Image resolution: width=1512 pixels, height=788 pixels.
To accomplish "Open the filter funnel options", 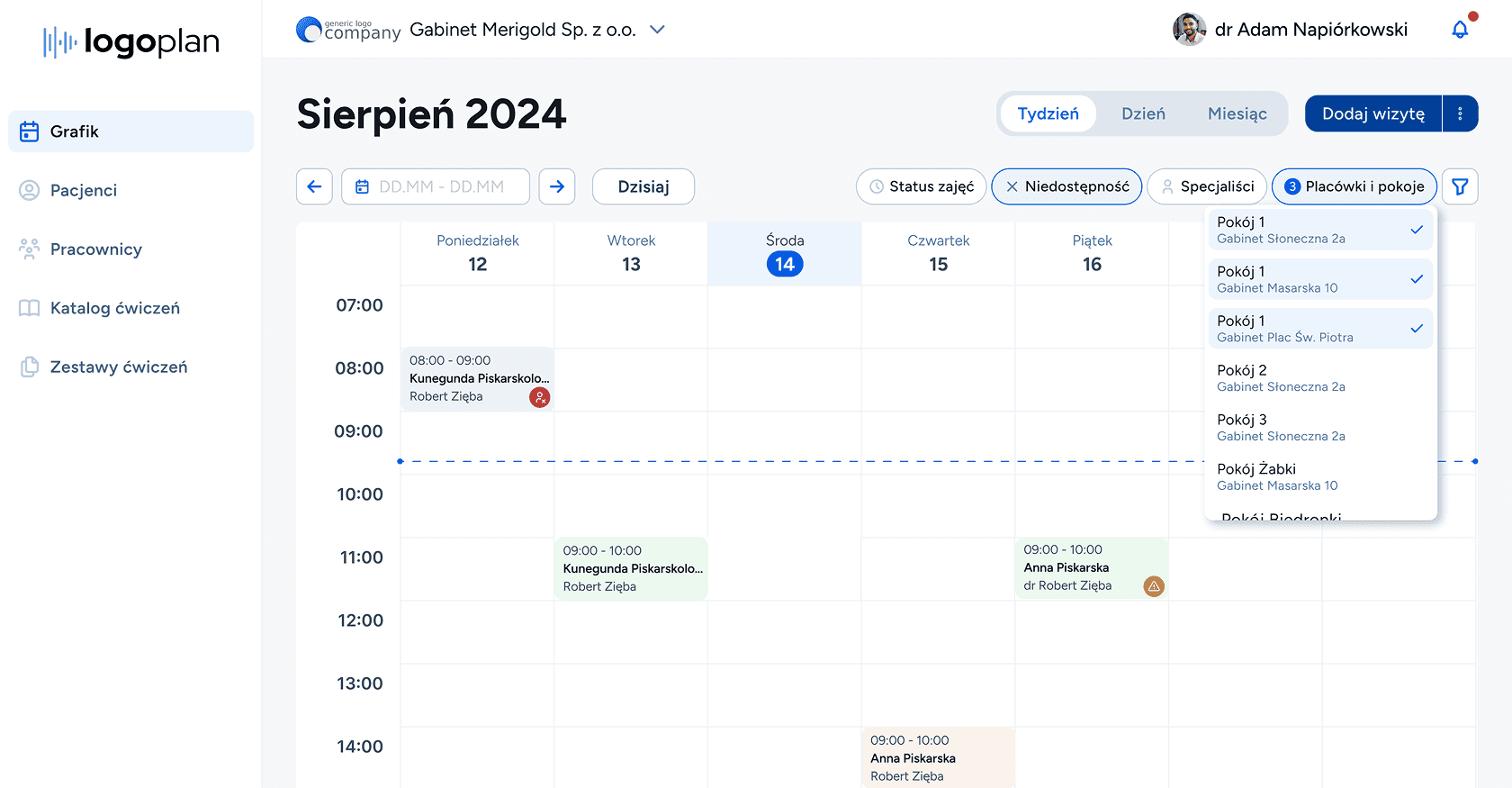I will click(1460, 186).
